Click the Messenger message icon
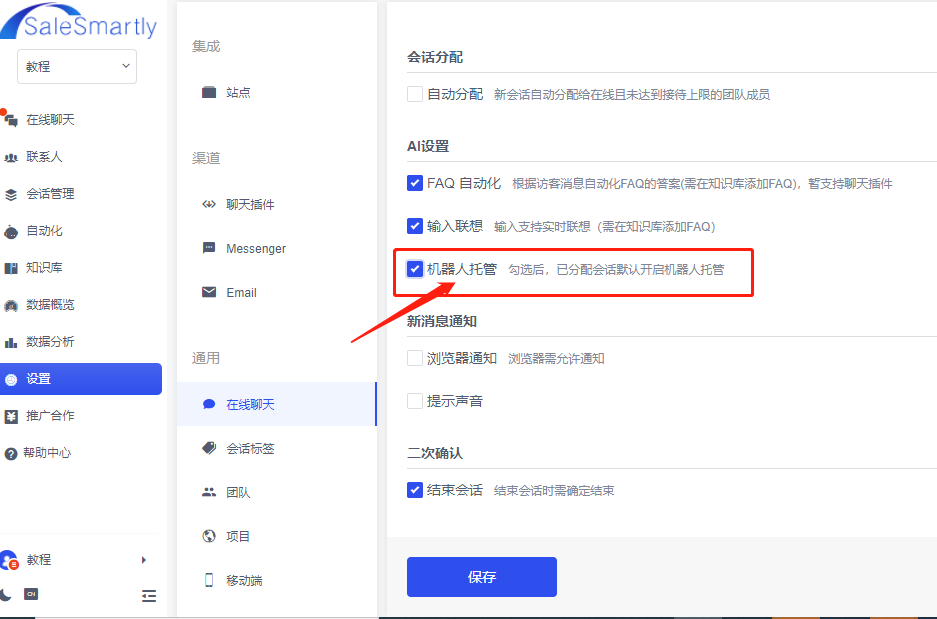The image size is (937, 619). pyautogui.click(x=209, y=248)
